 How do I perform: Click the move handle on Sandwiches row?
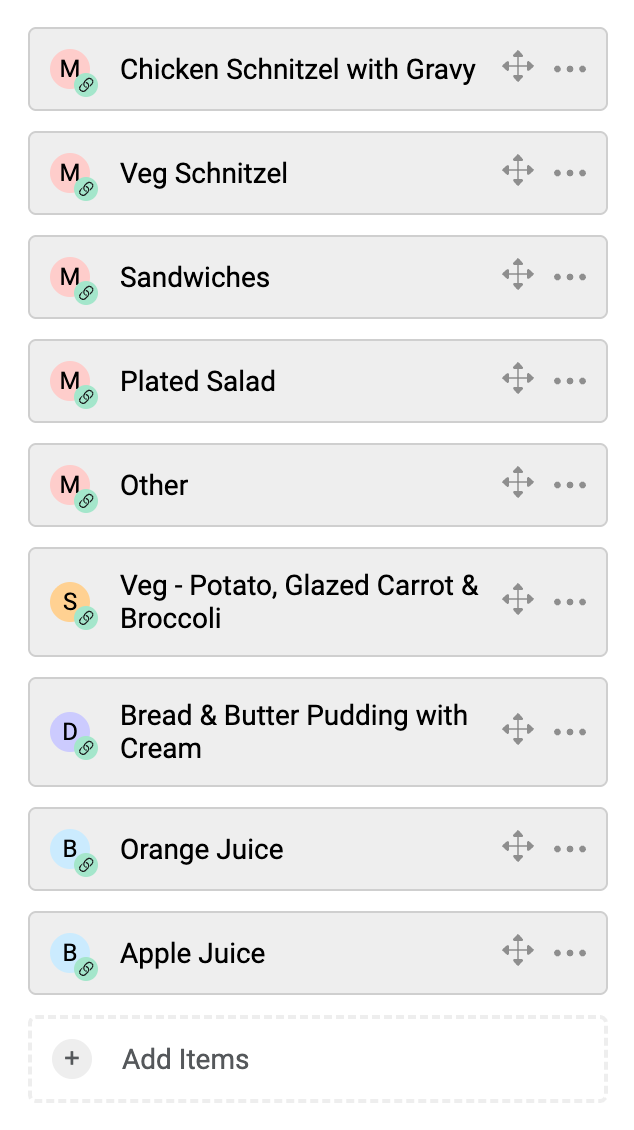coord(517,277)
